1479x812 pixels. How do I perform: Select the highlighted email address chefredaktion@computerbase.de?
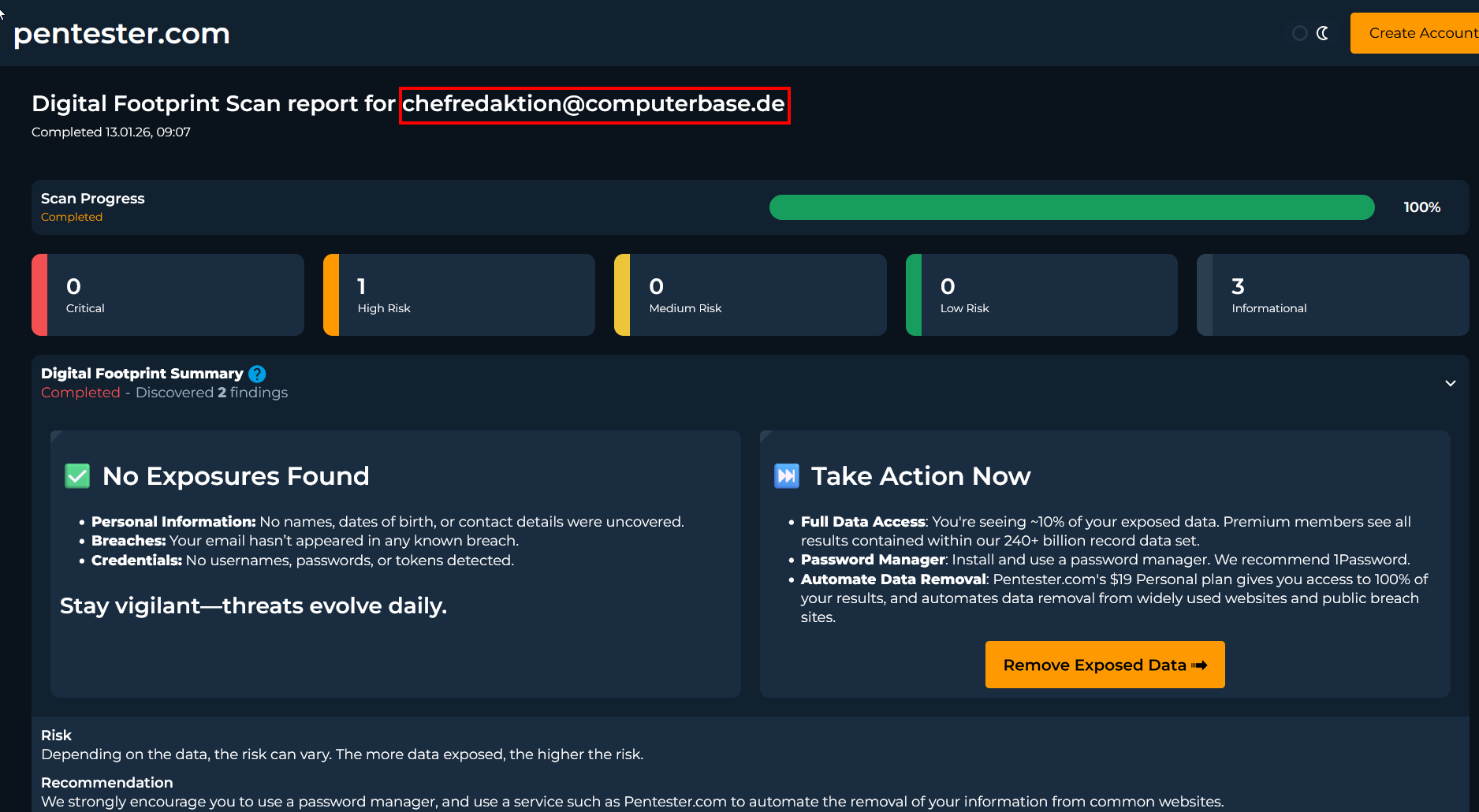pyautogui.click(x=594, y=103)
